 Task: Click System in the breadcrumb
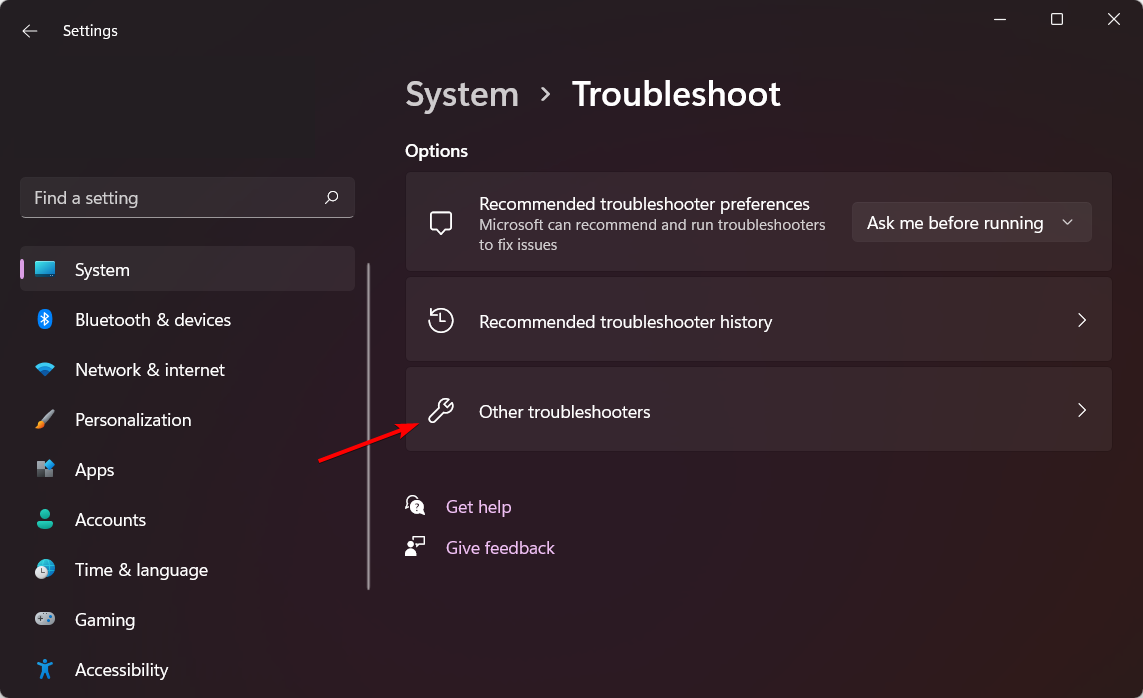pos(462,95)
